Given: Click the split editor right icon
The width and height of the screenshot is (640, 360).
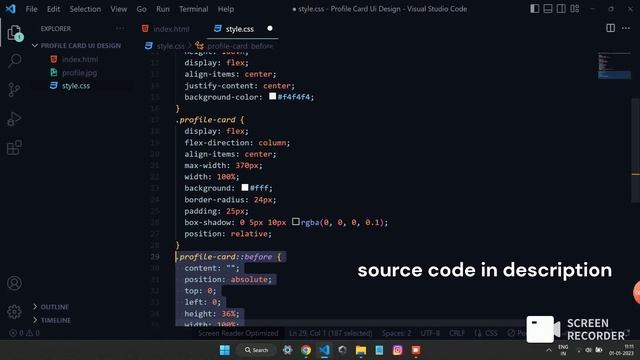Looking at the screenshot, I should (611, 28).
